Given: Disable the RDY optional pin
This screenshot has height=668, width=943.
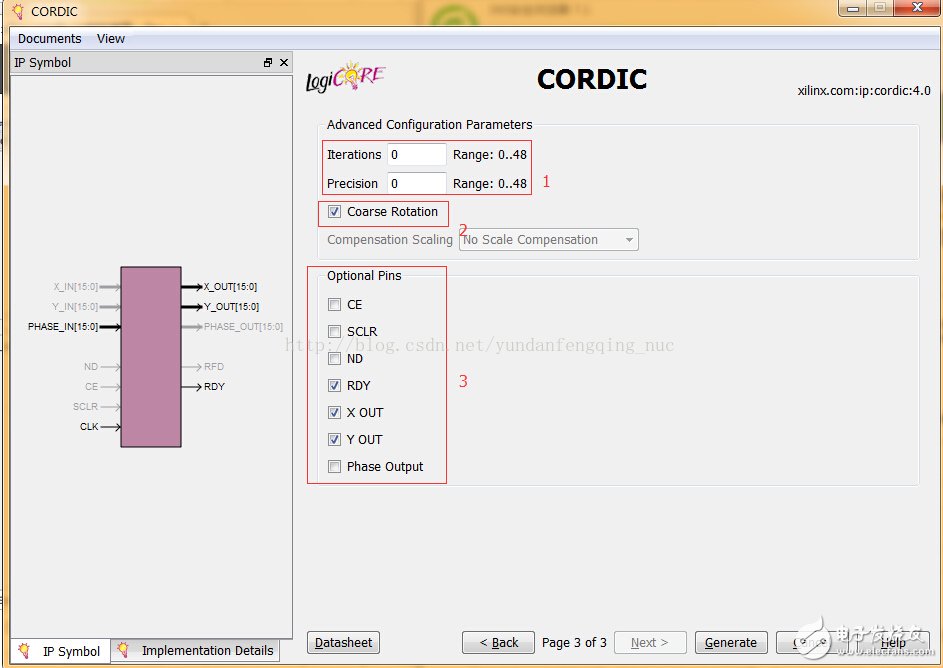Looking at the screenshot, I should pyautogui.click(x=334, y=385).
